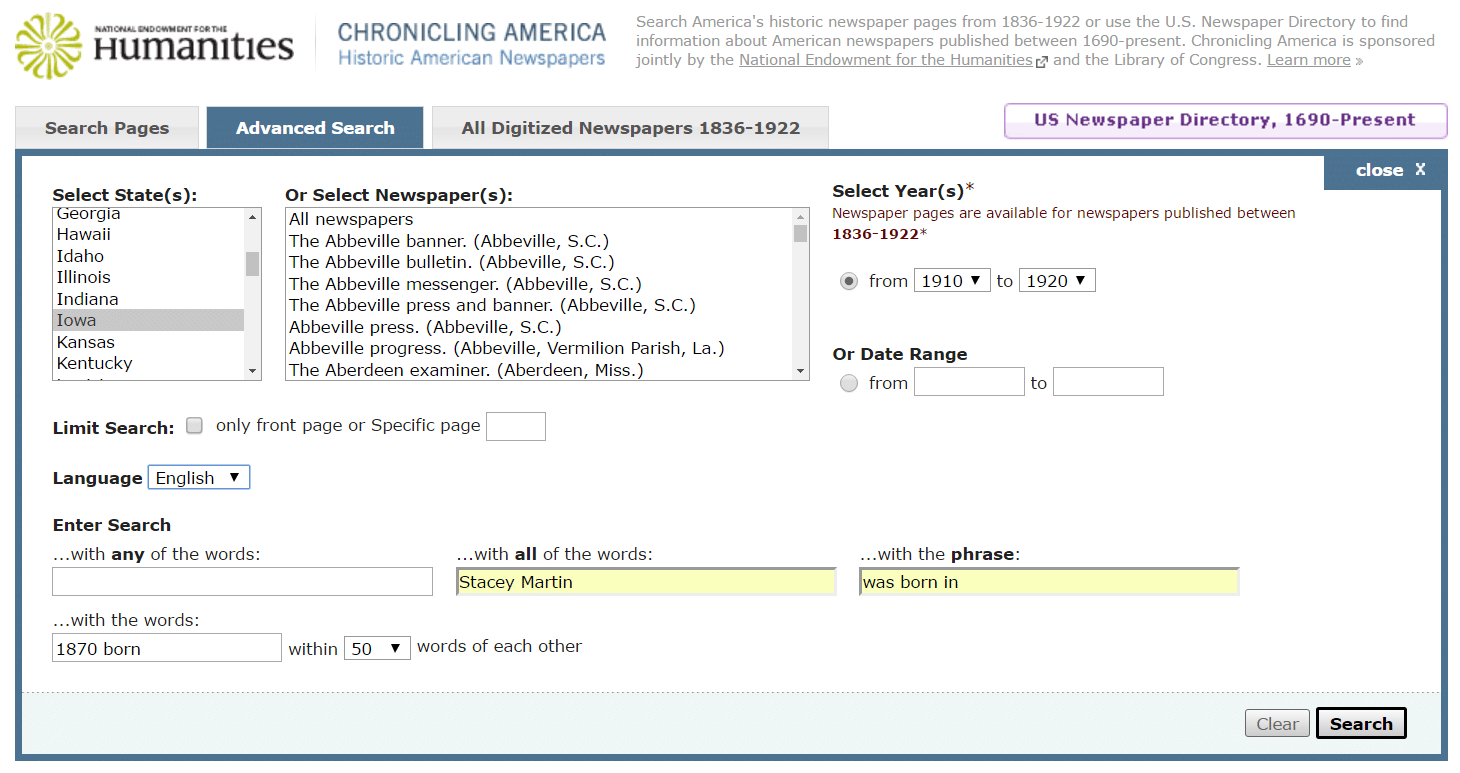Check the only front page checkbox

pos(194,425)
